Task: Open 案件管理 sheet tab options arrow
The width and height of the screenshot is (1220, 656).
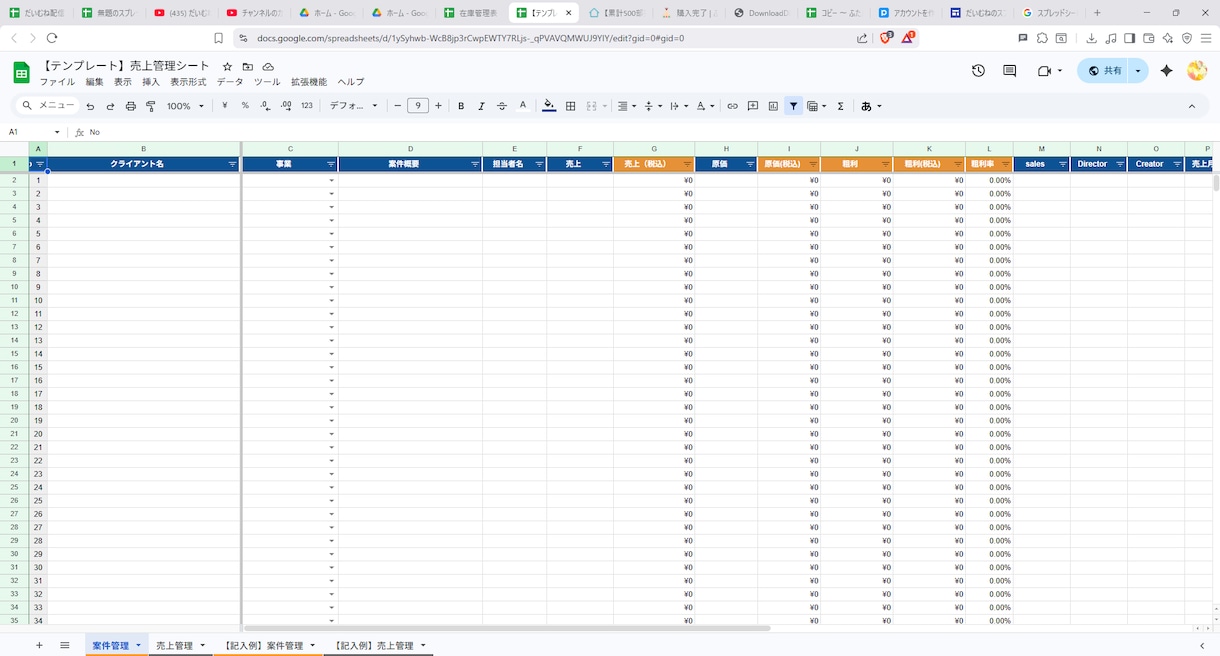Action: (x=138, y=646)
